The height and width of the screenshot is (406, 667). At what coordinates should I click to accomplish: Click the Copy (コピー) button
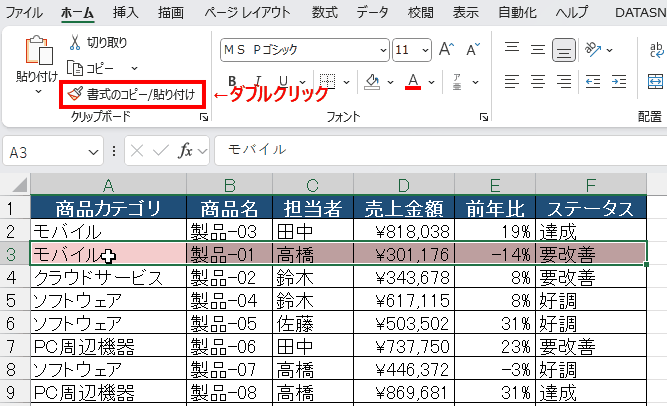coord(91,68)
